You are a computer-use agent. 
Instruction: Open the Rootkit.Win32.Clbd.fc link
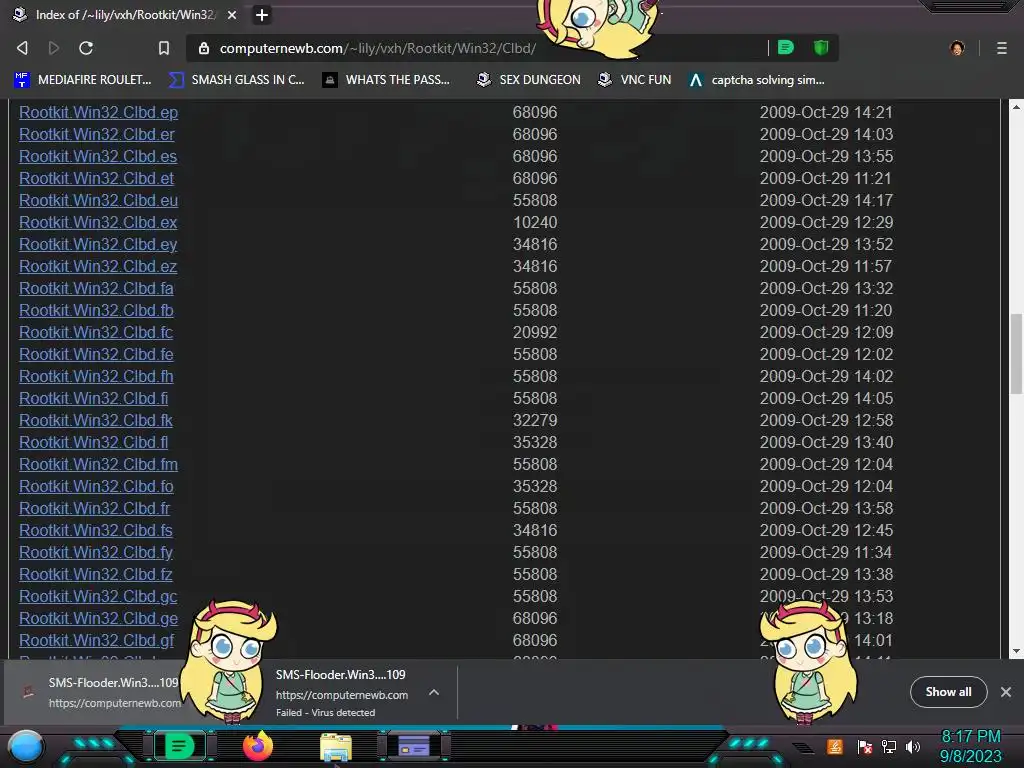click(x=96, y=332)
